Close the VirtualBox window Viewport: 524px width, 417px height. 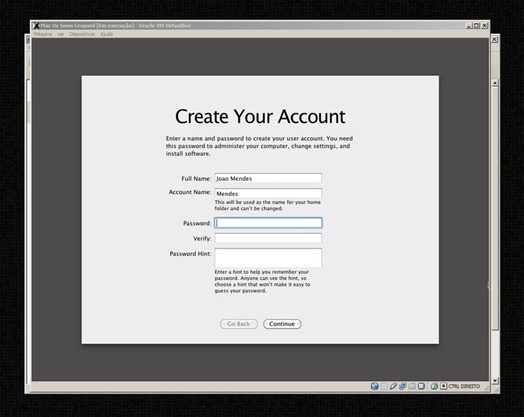coord(484,26)
